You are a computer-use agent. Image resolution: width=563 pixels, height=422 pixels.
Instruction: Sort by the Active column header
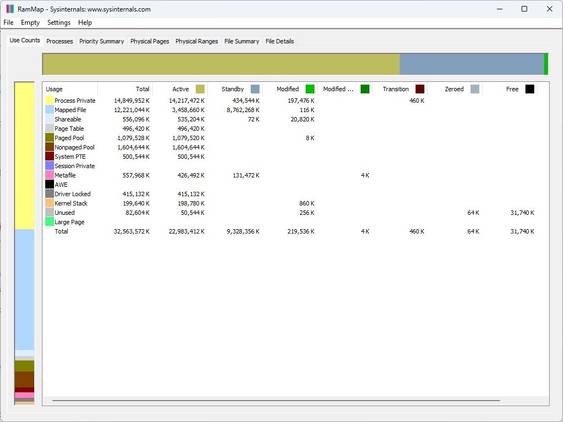[x=180, y=89]
